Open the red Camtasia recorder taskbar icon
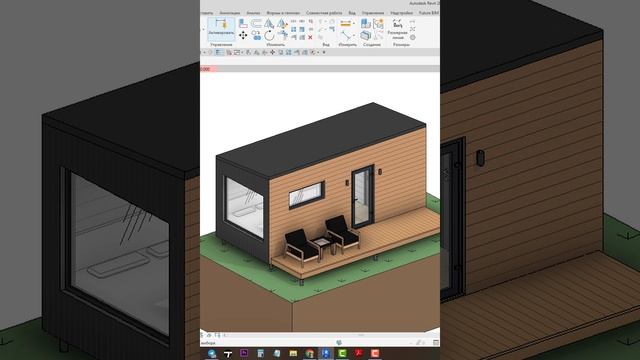 375,353
